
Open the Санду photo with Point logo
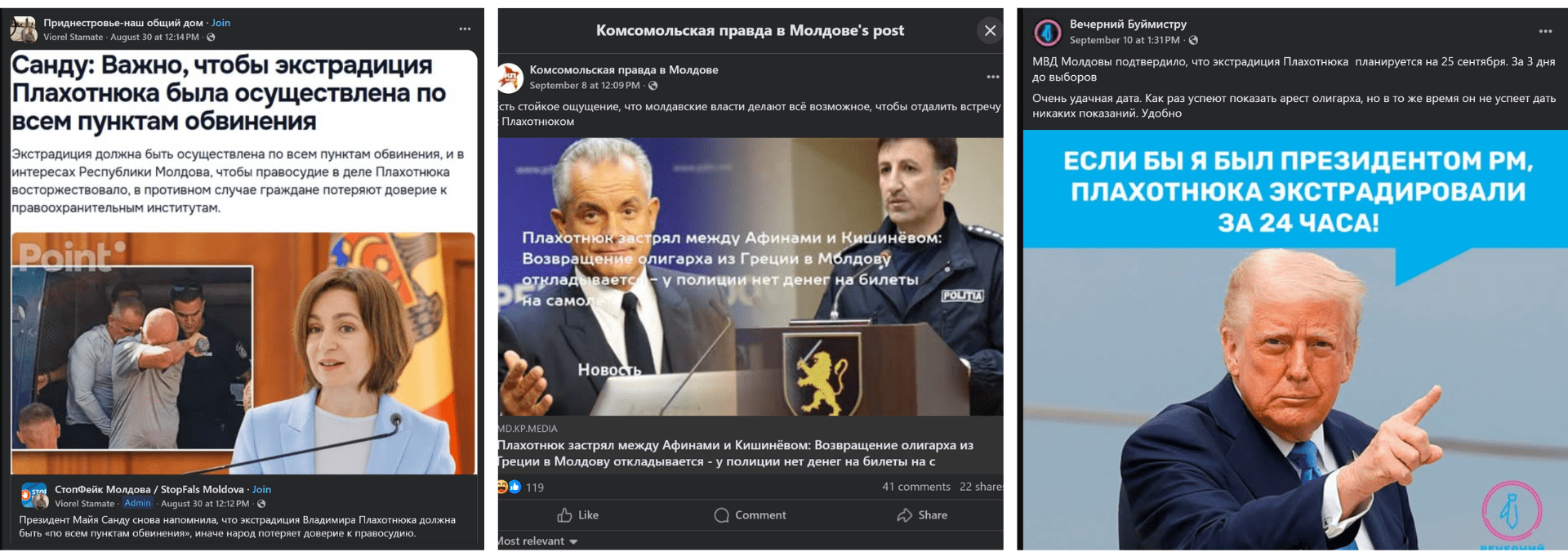pos(243,353)
